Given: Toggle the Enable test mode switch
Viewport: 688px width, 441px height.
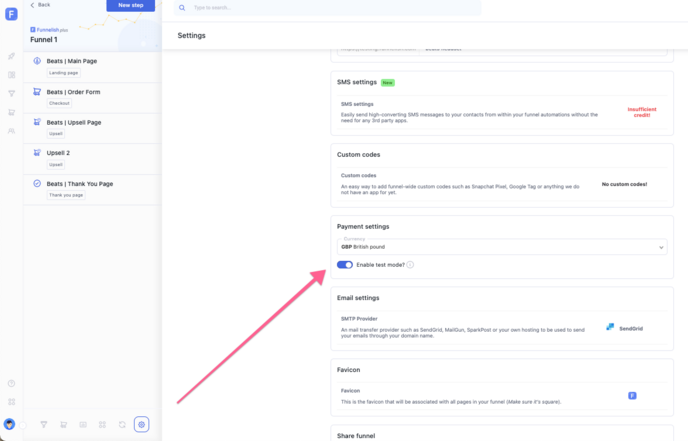Looking at the screenshot, I should pyautogui.click(x=345, y=265).
